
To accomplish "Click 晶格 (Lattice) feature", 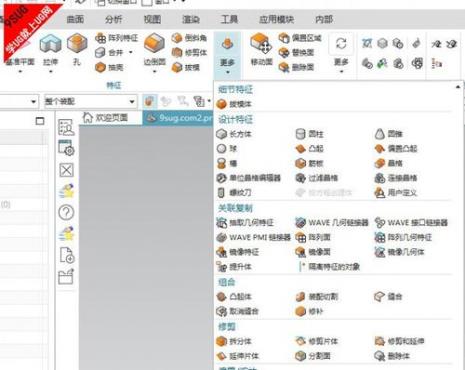I will click(x=389, y=163).
